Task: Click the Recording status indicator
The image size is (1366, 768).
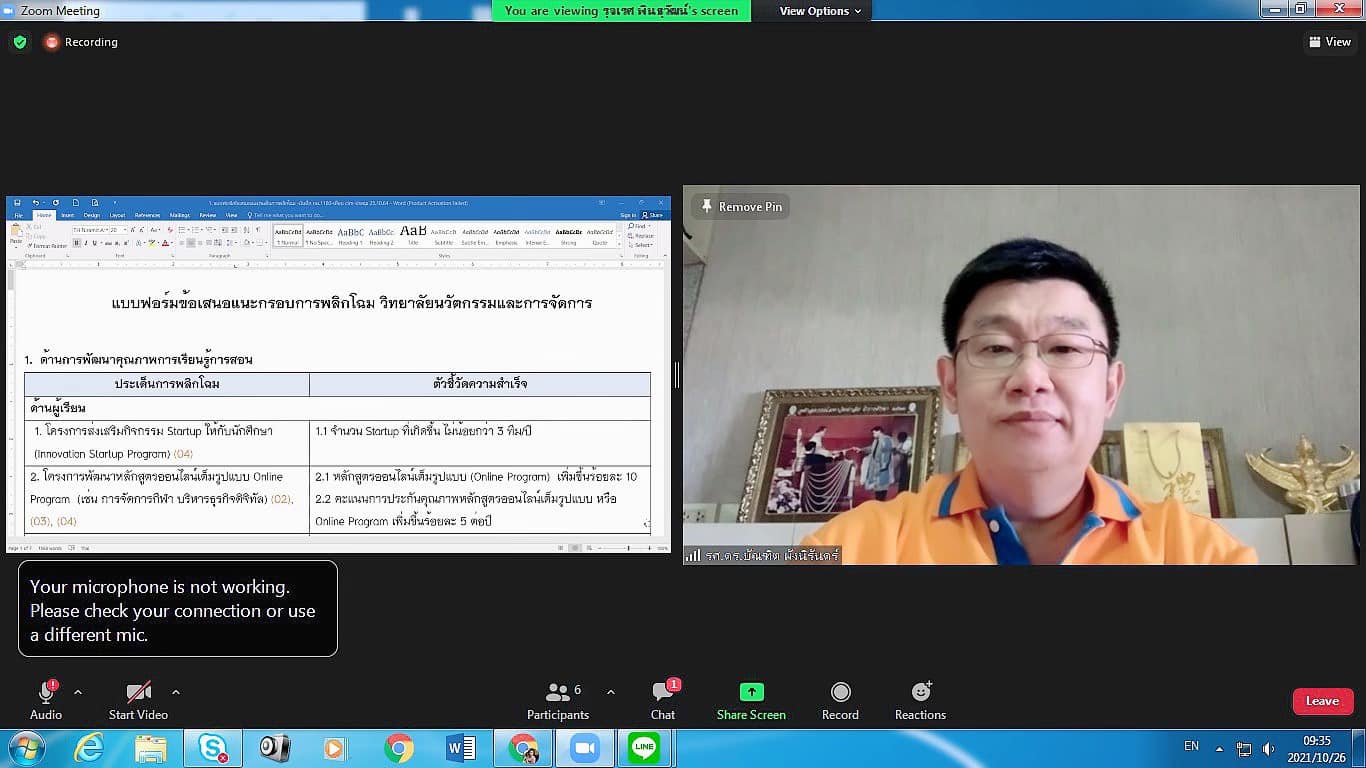Action: tap(81, 42)
